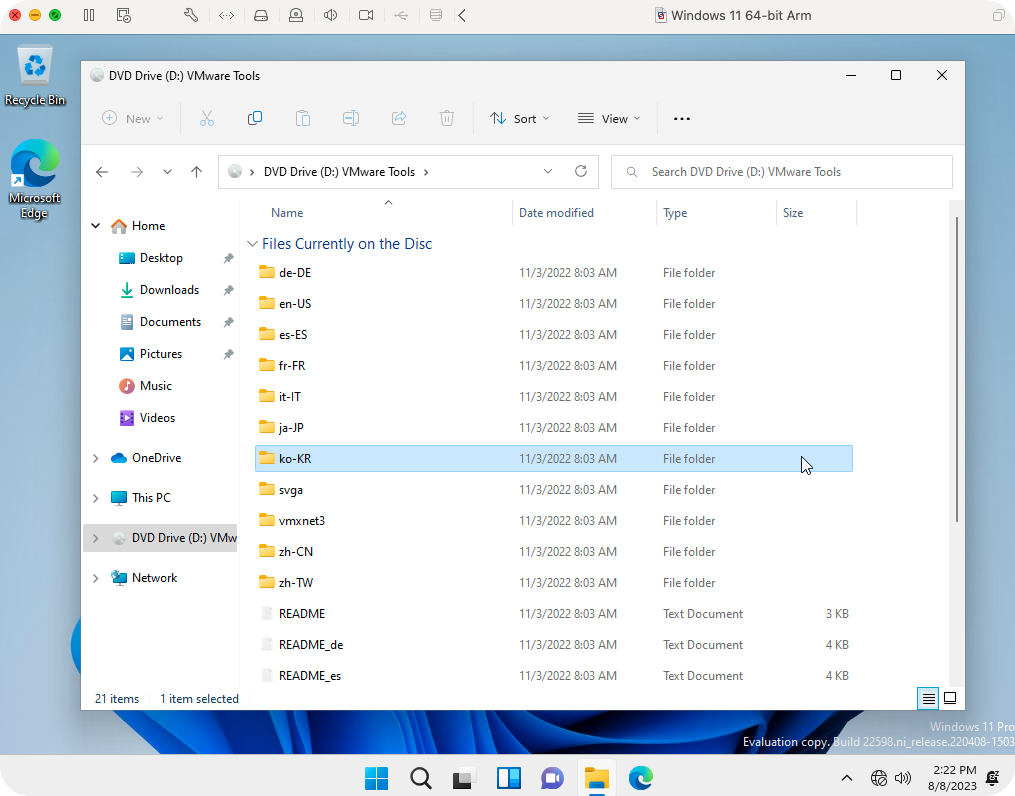Viewport: 1015px width, 796px height.
Task: Click the Rename icon in toolbar
Action: click(351, 118)
